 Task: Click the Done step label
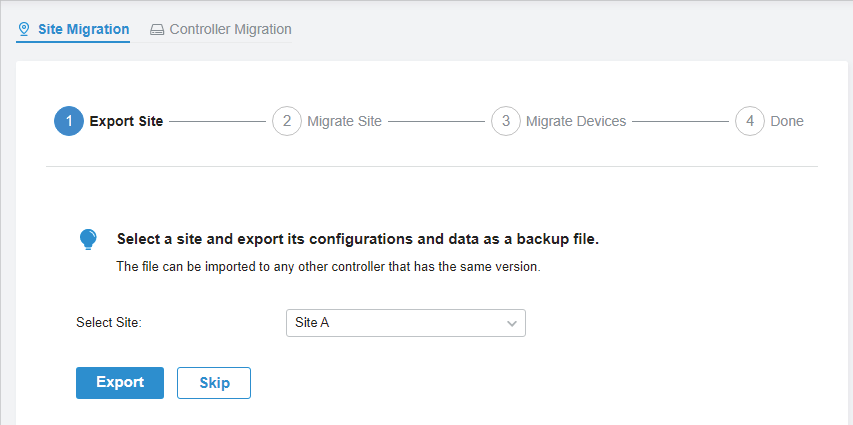[787, 121]
